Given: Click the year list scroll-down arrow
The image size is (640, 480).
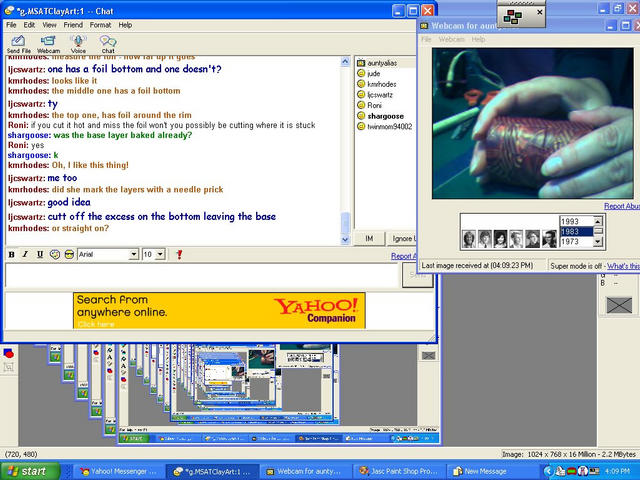Looking at the screenshot, I should tap(598, 242).
